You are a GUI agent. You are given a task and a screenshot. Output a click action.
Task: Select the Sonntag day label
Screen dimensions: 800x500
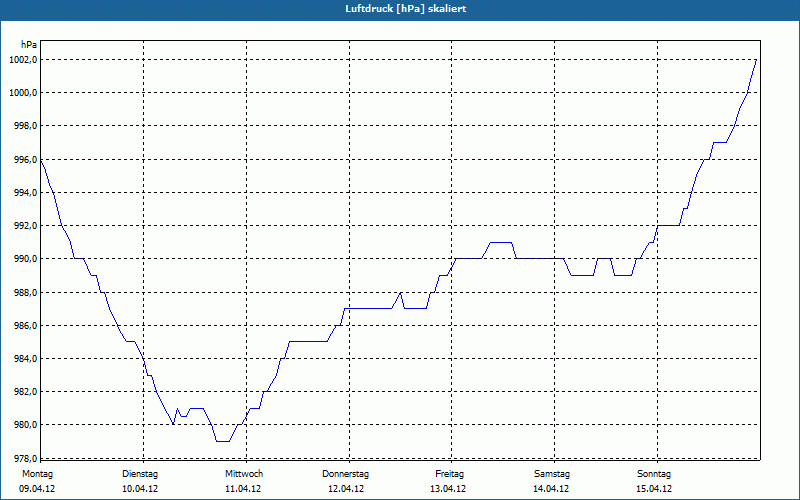[x=654, y=474]
